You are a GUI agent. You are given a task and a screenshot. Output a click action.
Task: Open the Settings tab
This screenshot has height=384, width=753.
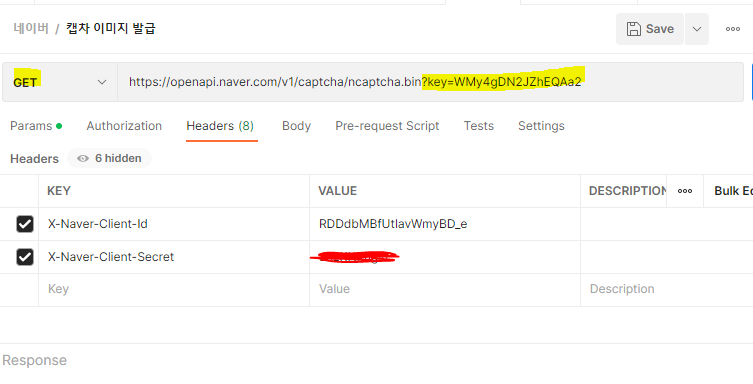pos(541,126)
